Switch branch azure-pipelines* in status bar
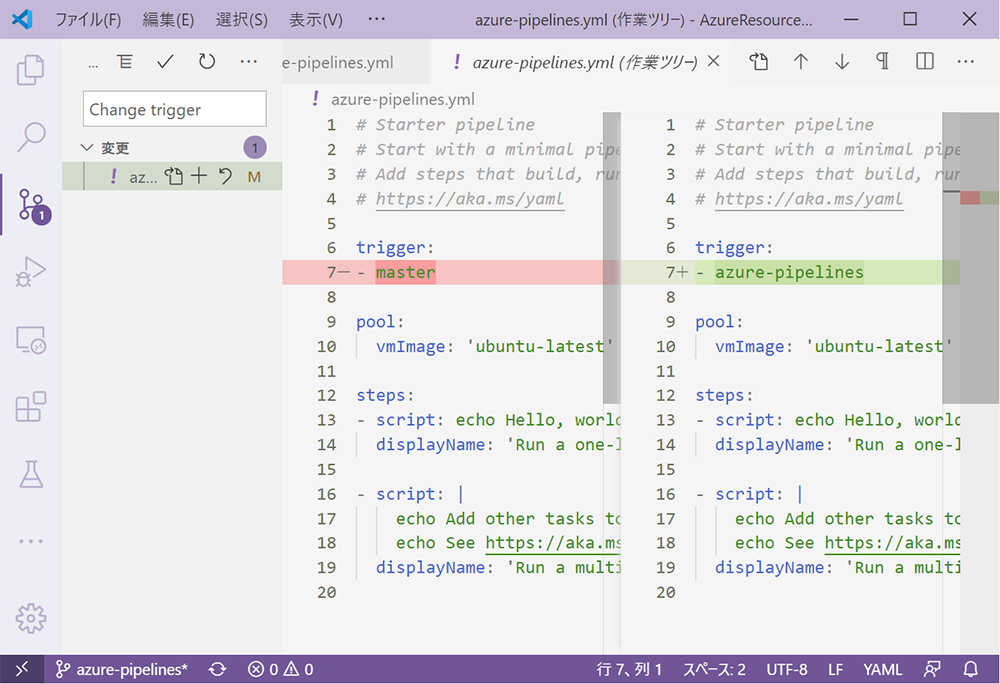 [x=122, y=669]
